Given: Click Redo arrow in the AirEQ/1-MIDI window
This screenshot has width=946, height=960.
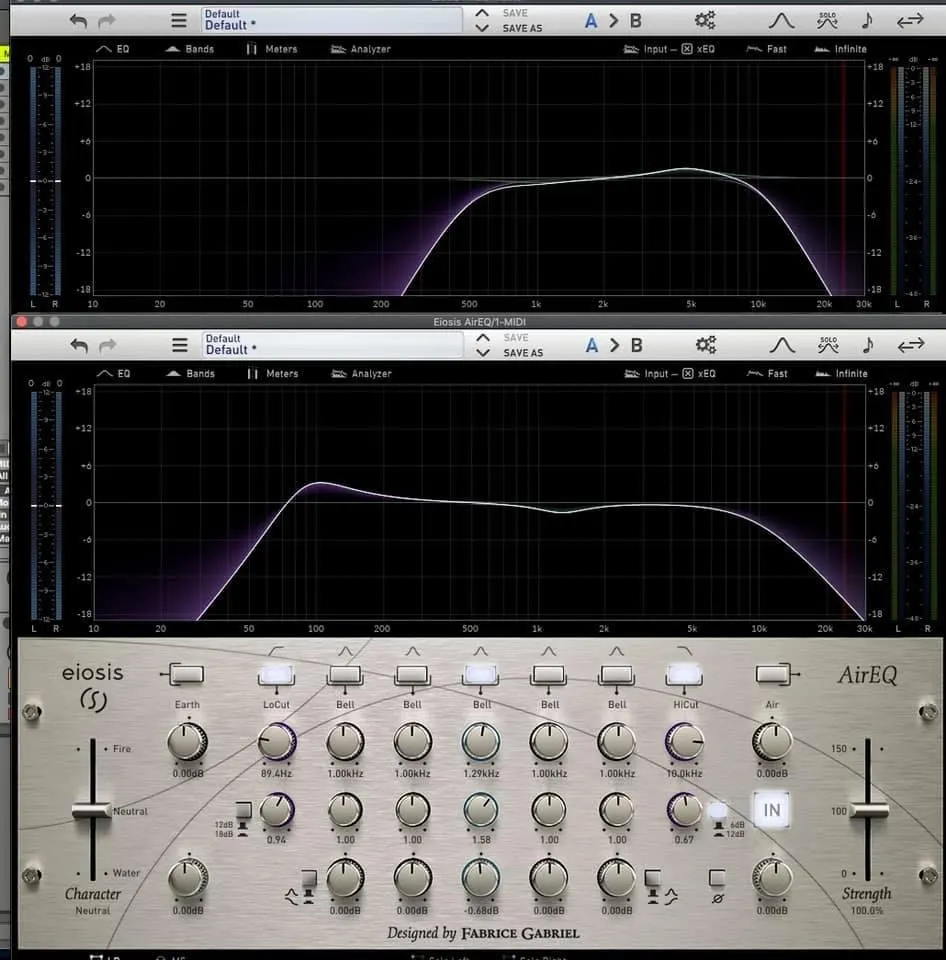Looking at the screenshot, I should tap(107, 346).
